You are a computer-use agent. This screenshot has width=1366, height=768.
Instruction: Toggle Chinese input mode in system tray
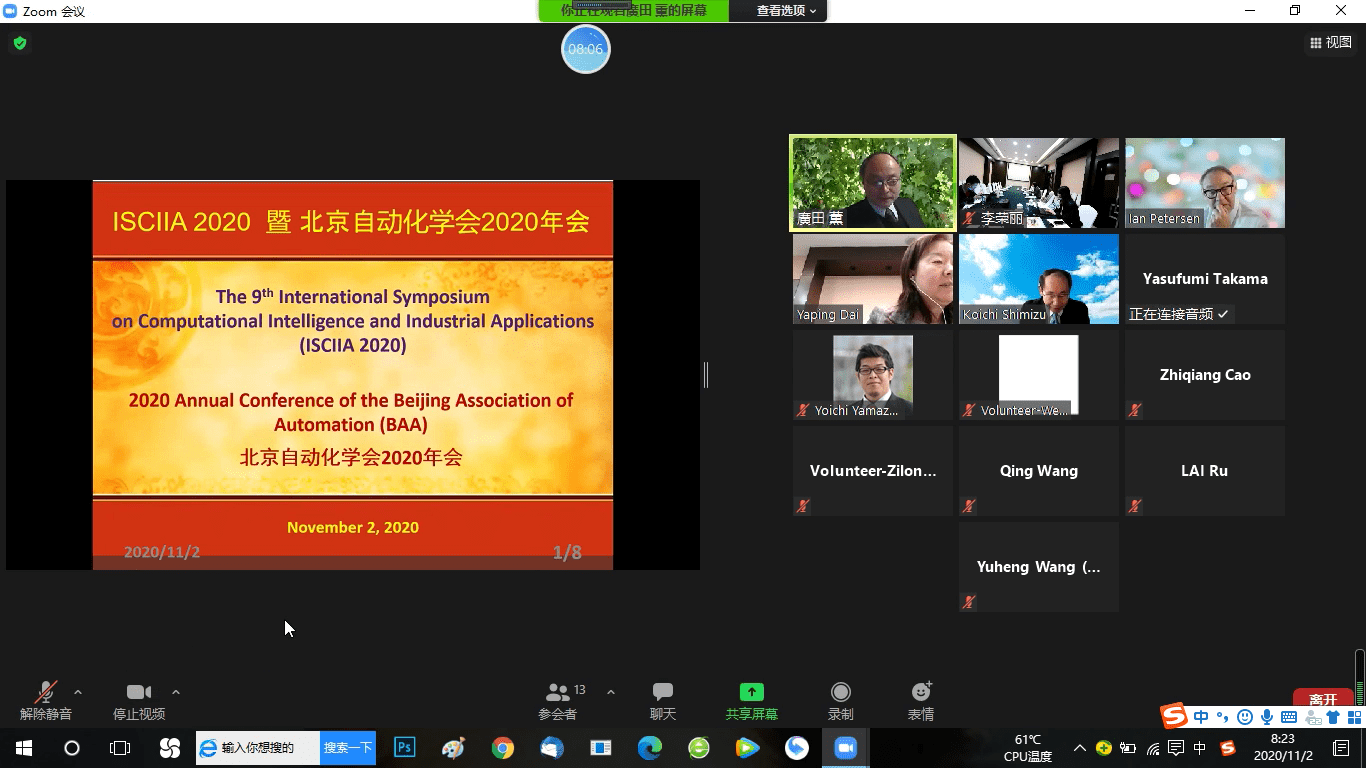pos(1200,748)
